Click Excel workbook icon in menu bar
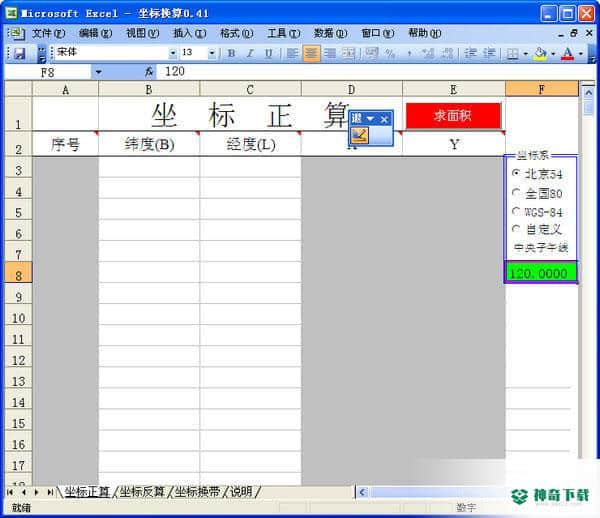Viewport: 600px width, 518px height. point(16,34)
